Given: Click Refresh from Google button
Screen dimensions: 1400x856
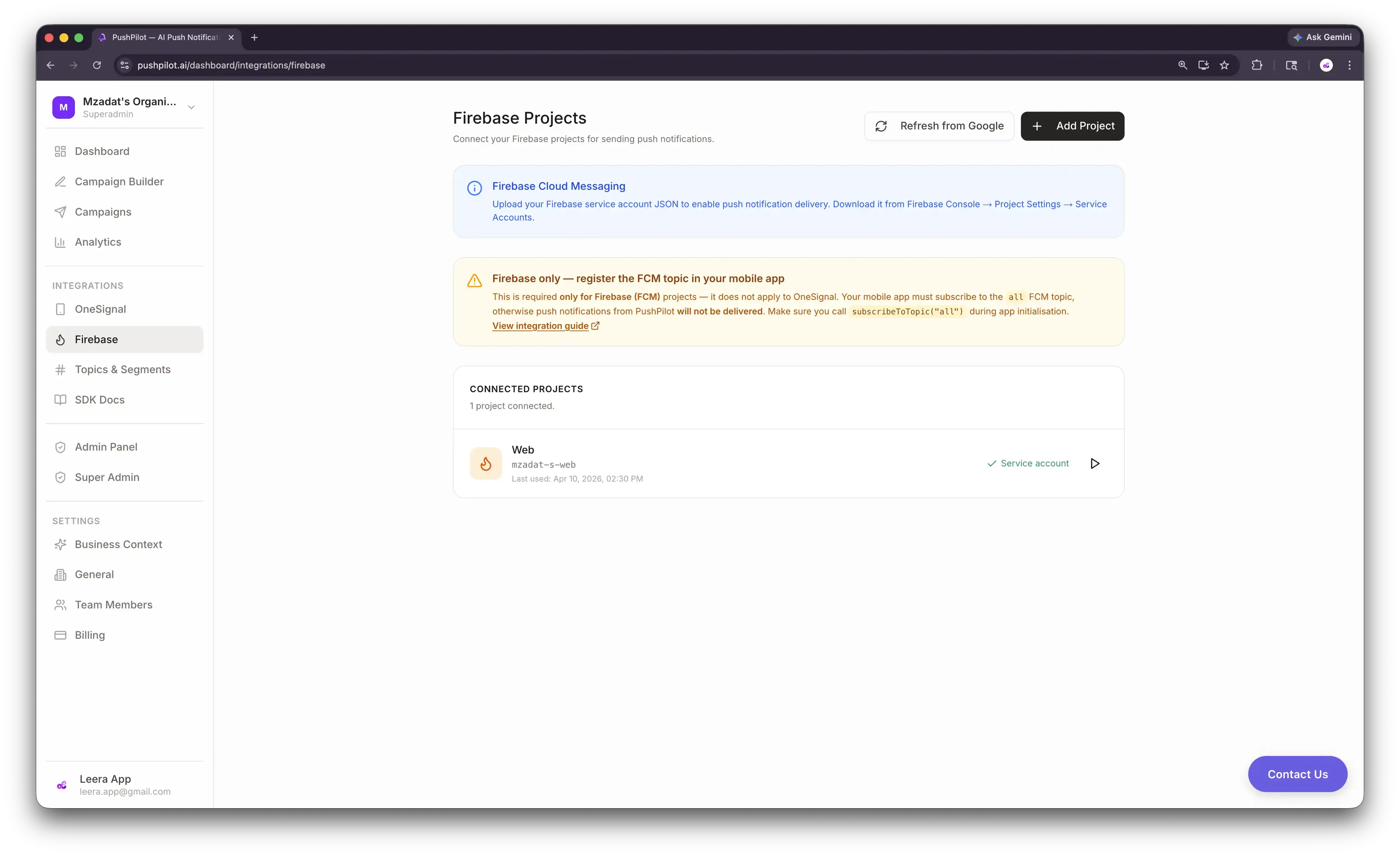Looking at the screenshot, I should point(939,126).
